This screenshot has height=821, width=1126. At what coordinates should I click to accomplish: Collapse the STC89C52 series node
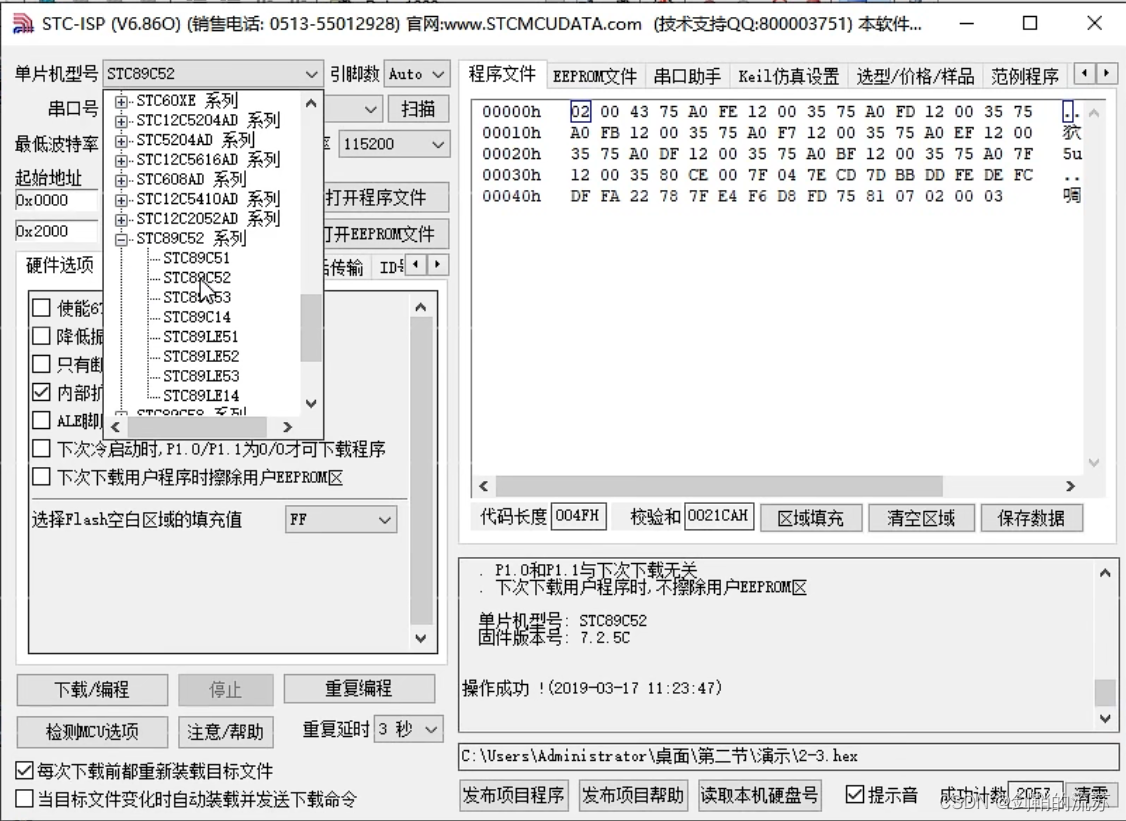pos(121,238)
